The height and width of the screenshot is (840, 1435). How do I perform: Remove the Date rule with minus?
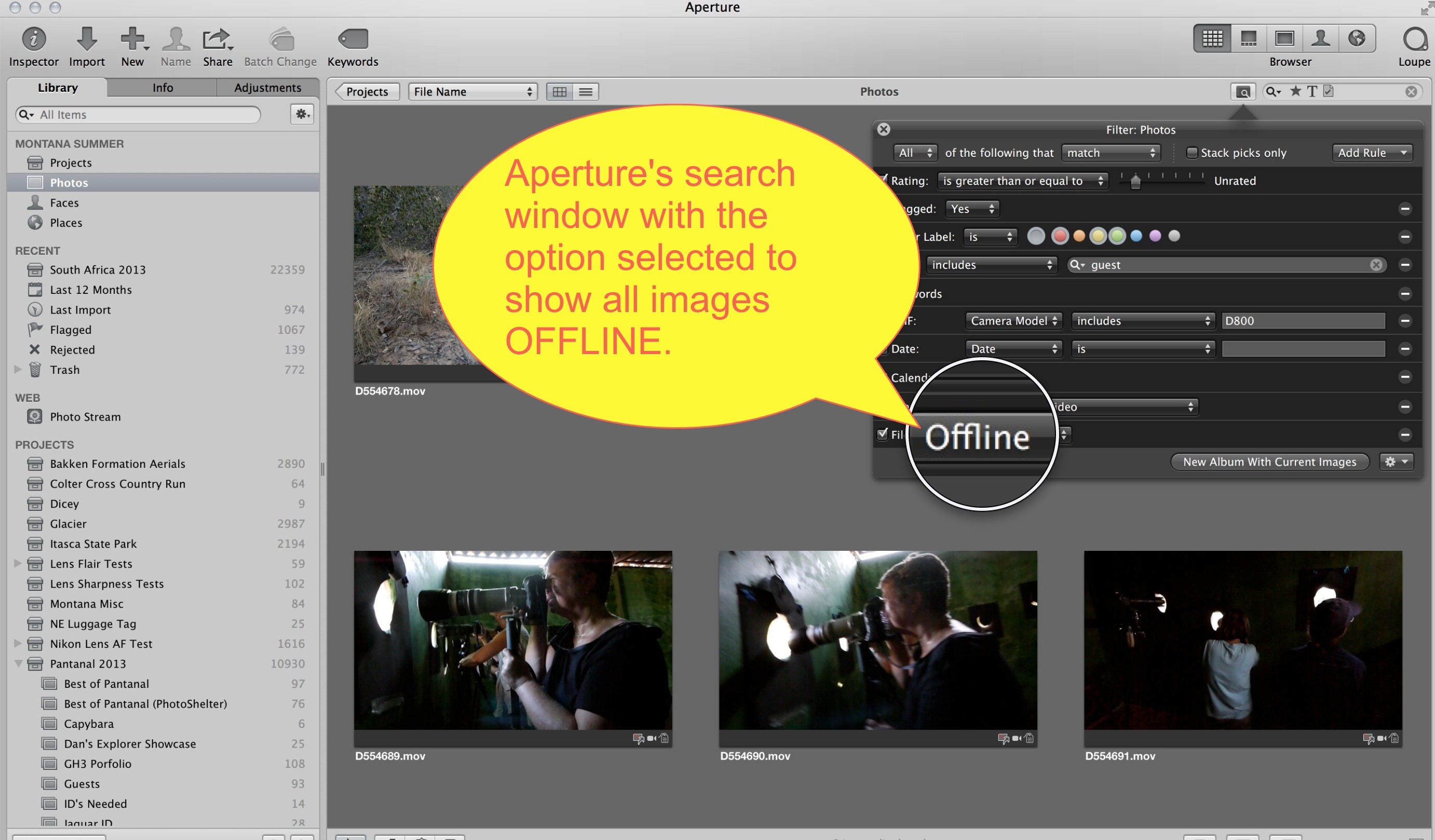(x=1405, y=349)
